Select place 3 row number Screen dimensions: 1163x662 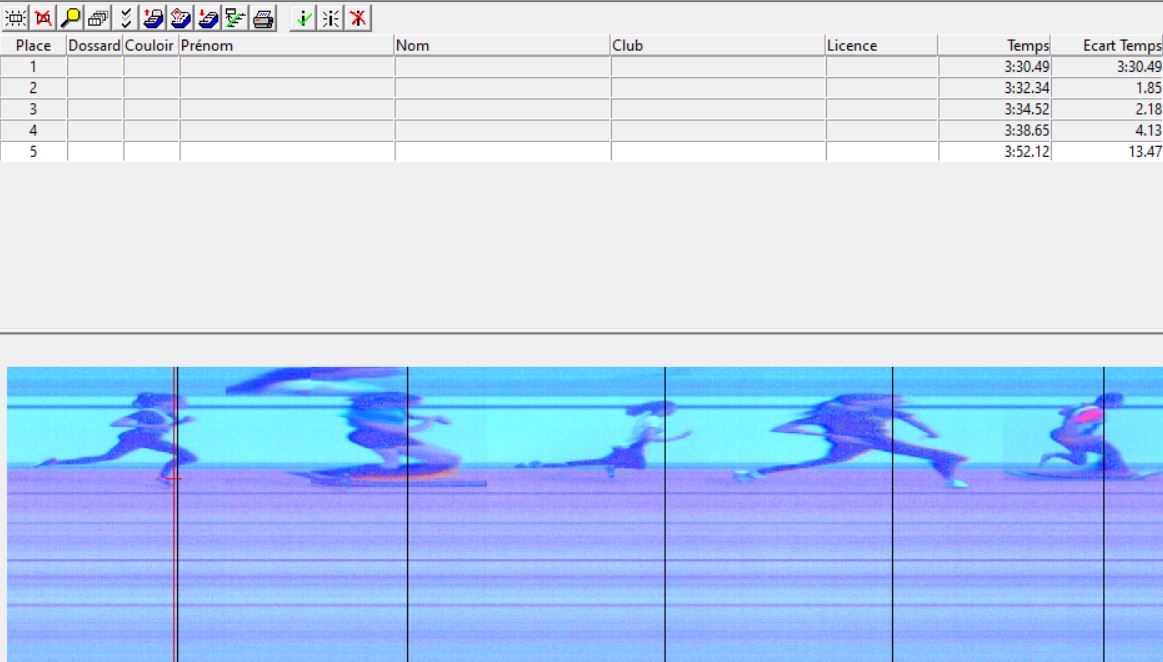33,109
